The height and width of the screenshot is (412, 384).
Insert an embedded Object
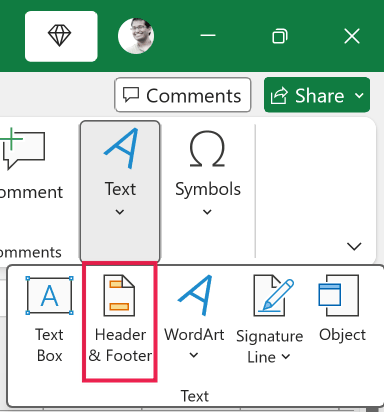click(x=342, y=308)
